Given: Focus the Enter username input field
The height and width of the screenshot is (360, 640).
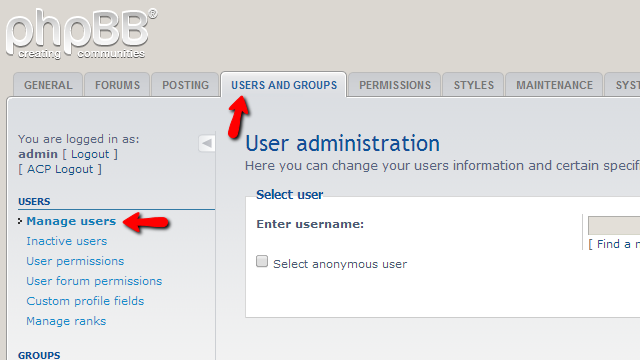Looking at the screenshot, I should pos(614,226).
